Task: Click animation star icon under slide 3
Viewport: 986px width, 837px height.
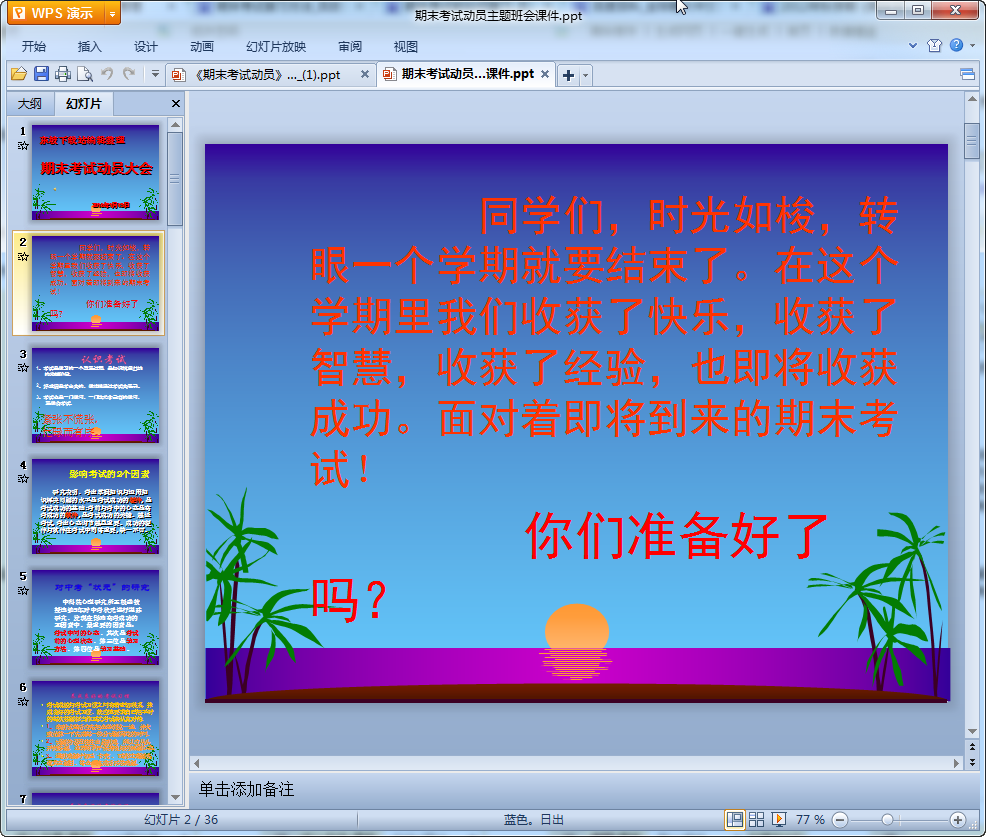Action: [23, 367]
